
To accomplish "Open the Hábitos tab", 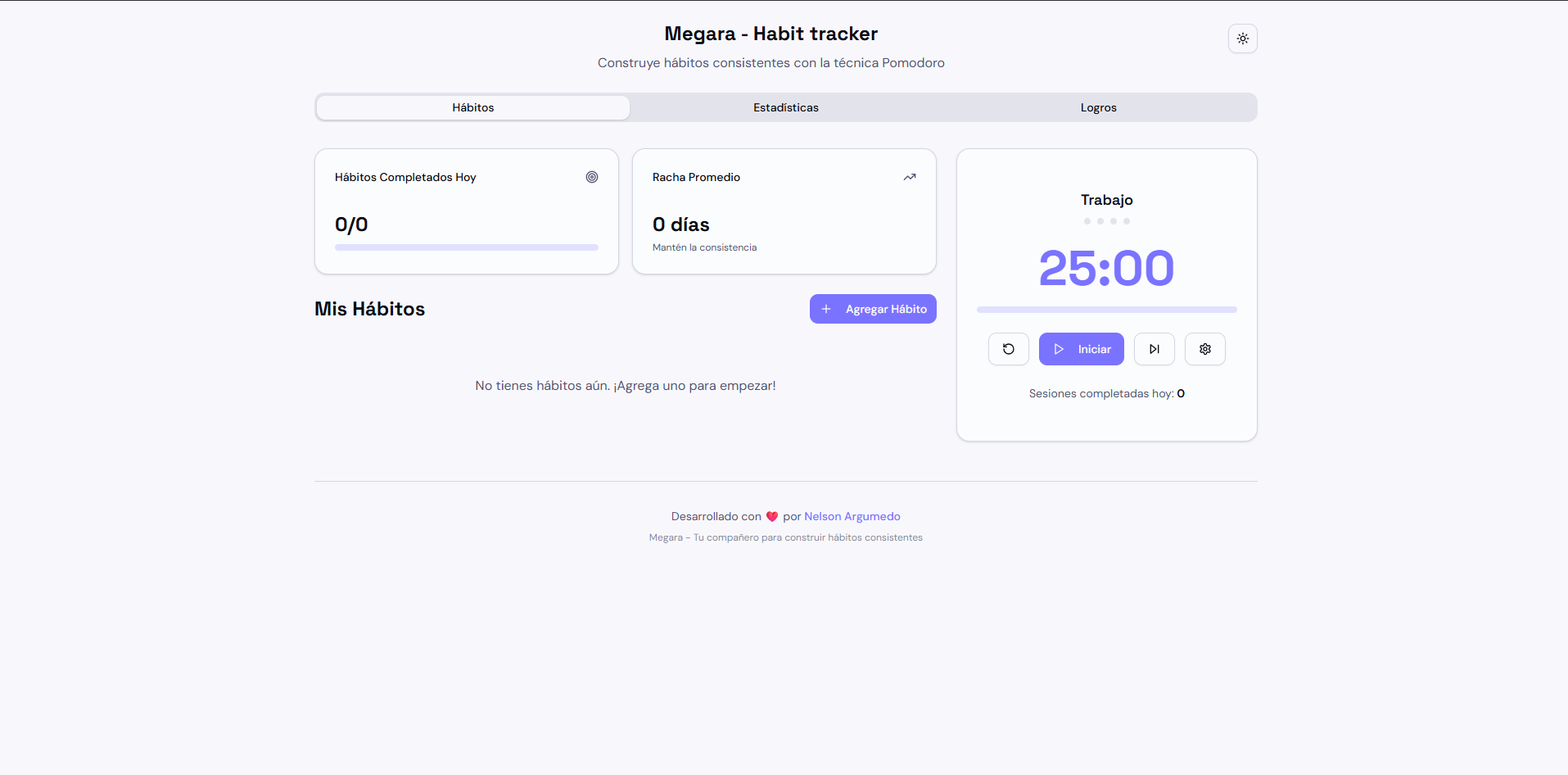I will (x=473, y=107).
